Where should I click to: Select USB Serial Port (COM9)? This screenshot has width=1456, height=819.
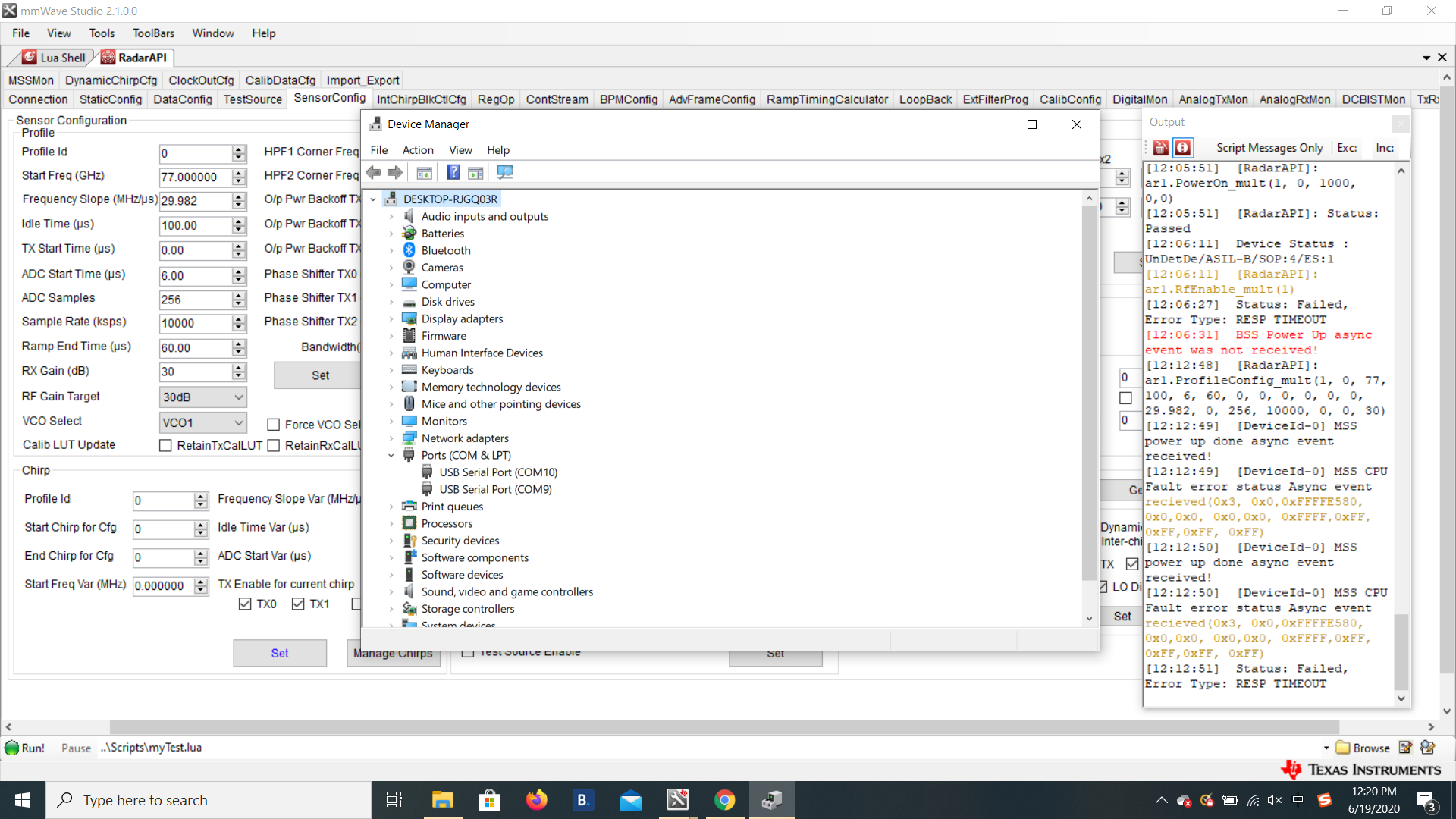pyautogui.click(x=495, y=490)
